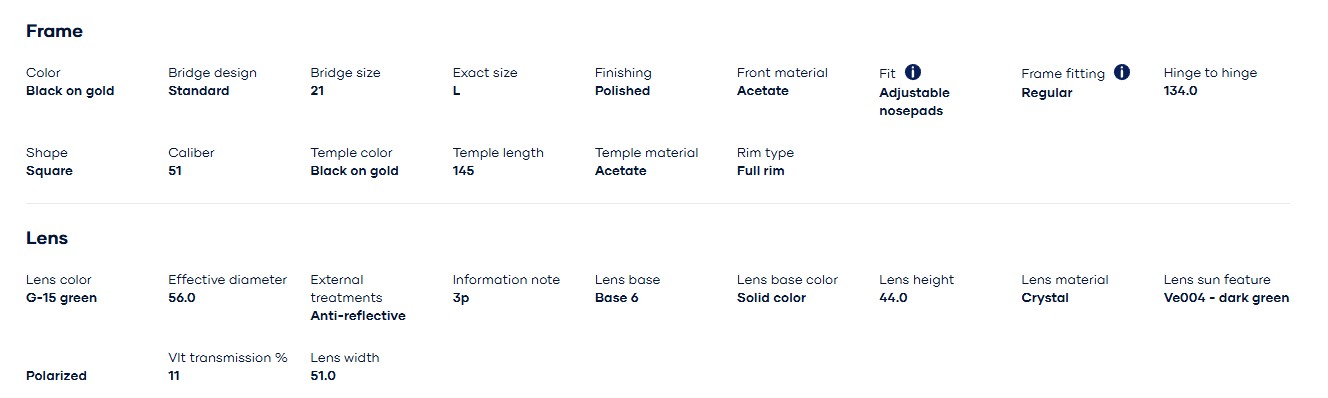1328x398 pixels.
Task: Select the Full rim type value
Action: click(x=760, y=171)
